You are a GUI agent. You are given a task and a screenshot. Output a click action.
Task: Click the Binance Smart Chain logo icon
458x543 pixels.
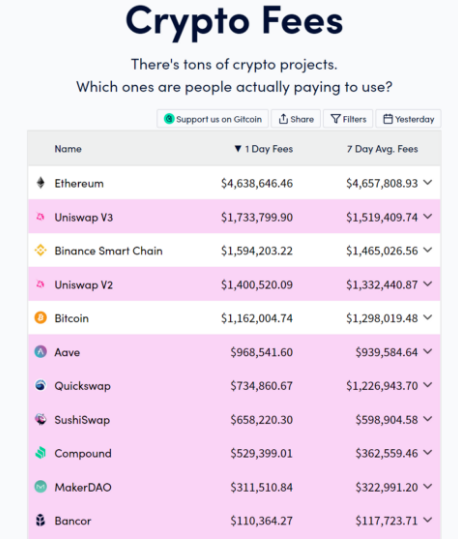(x=41, y=250)
